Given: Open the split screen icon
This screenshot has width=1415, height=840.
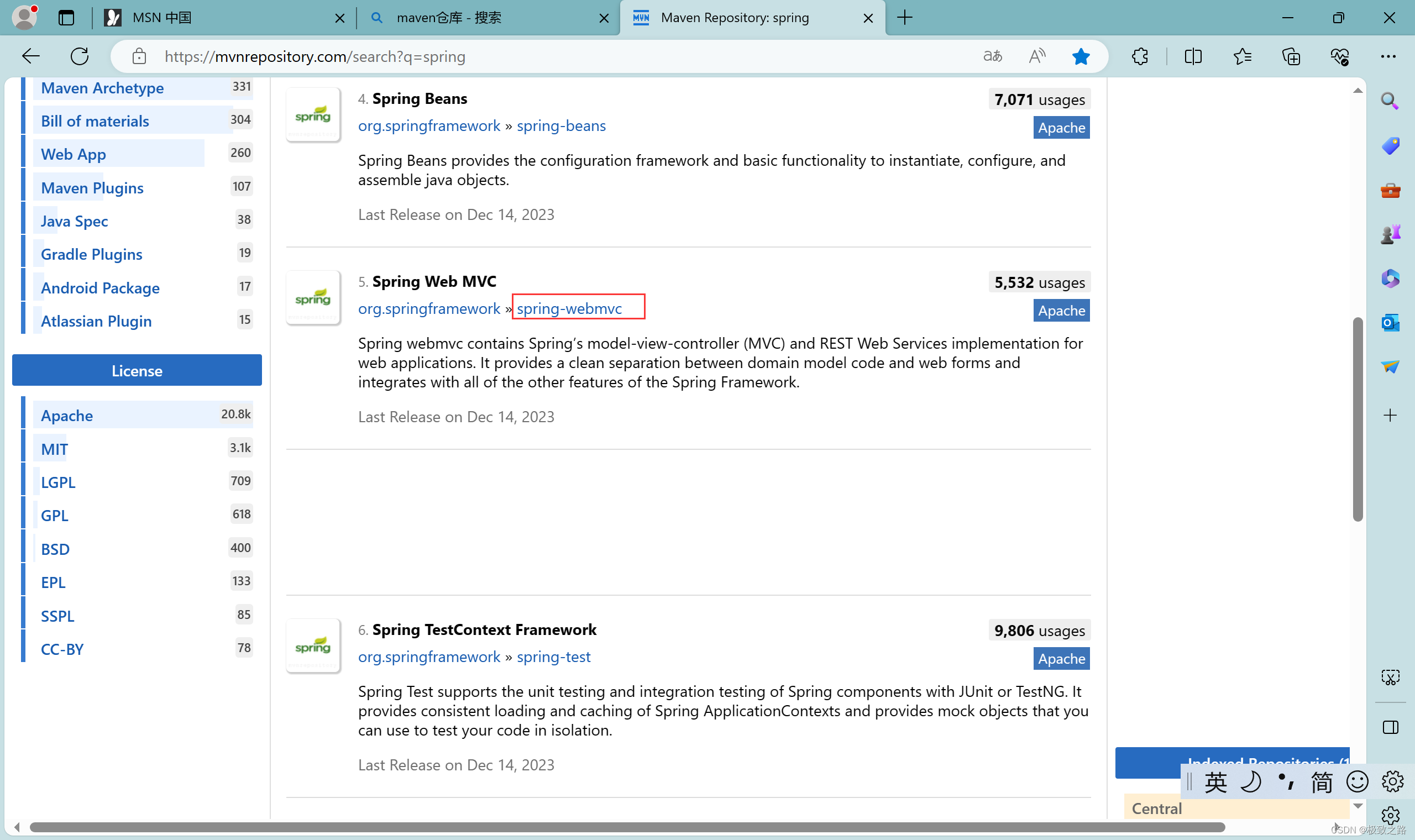Looking at the screenshot, I should (1193, 56).
